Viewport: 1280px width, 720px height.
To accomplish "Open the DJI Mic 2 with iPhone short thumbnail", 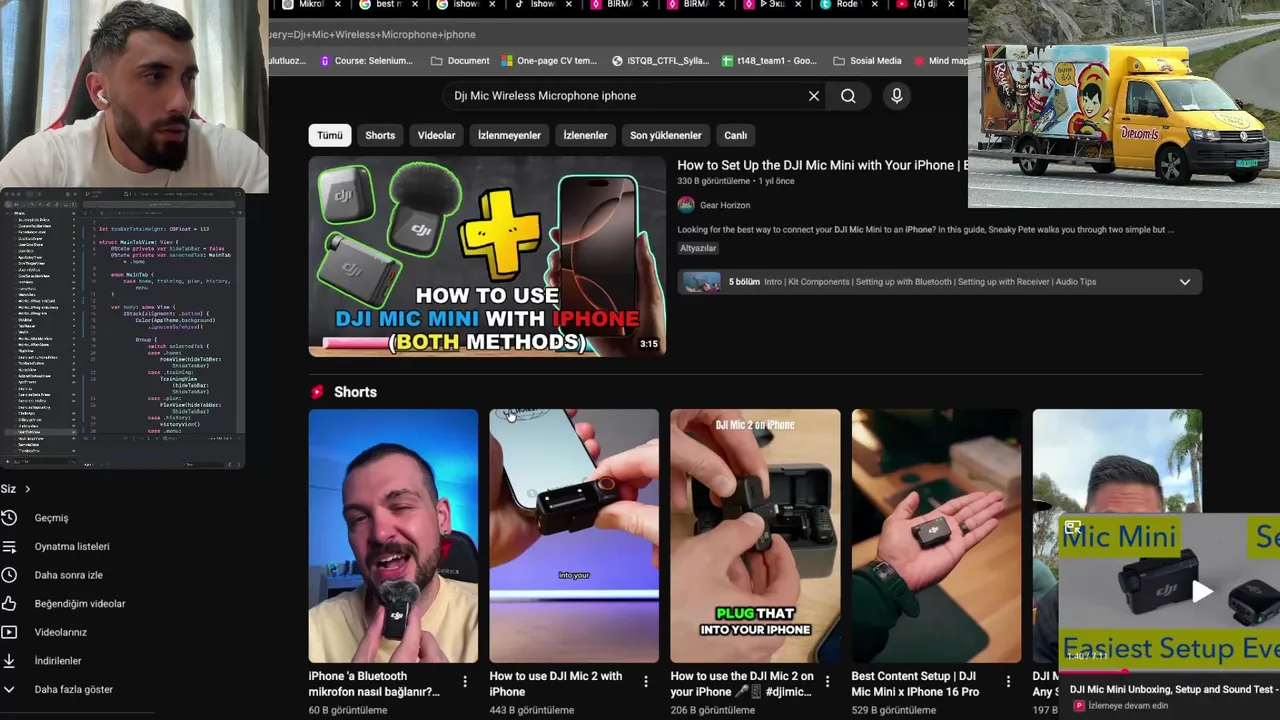I will [x=574, y=536].
